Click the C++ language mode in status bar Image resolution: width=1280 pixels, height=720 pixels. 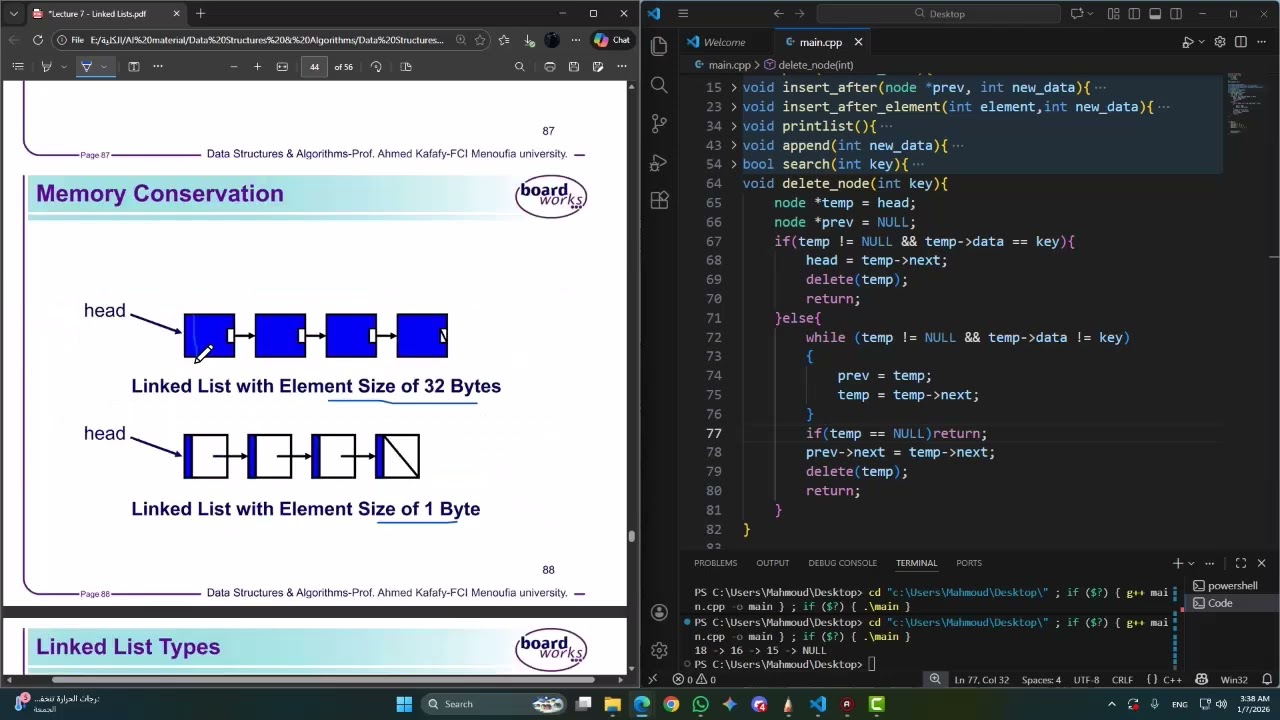tap(1171, 680)
